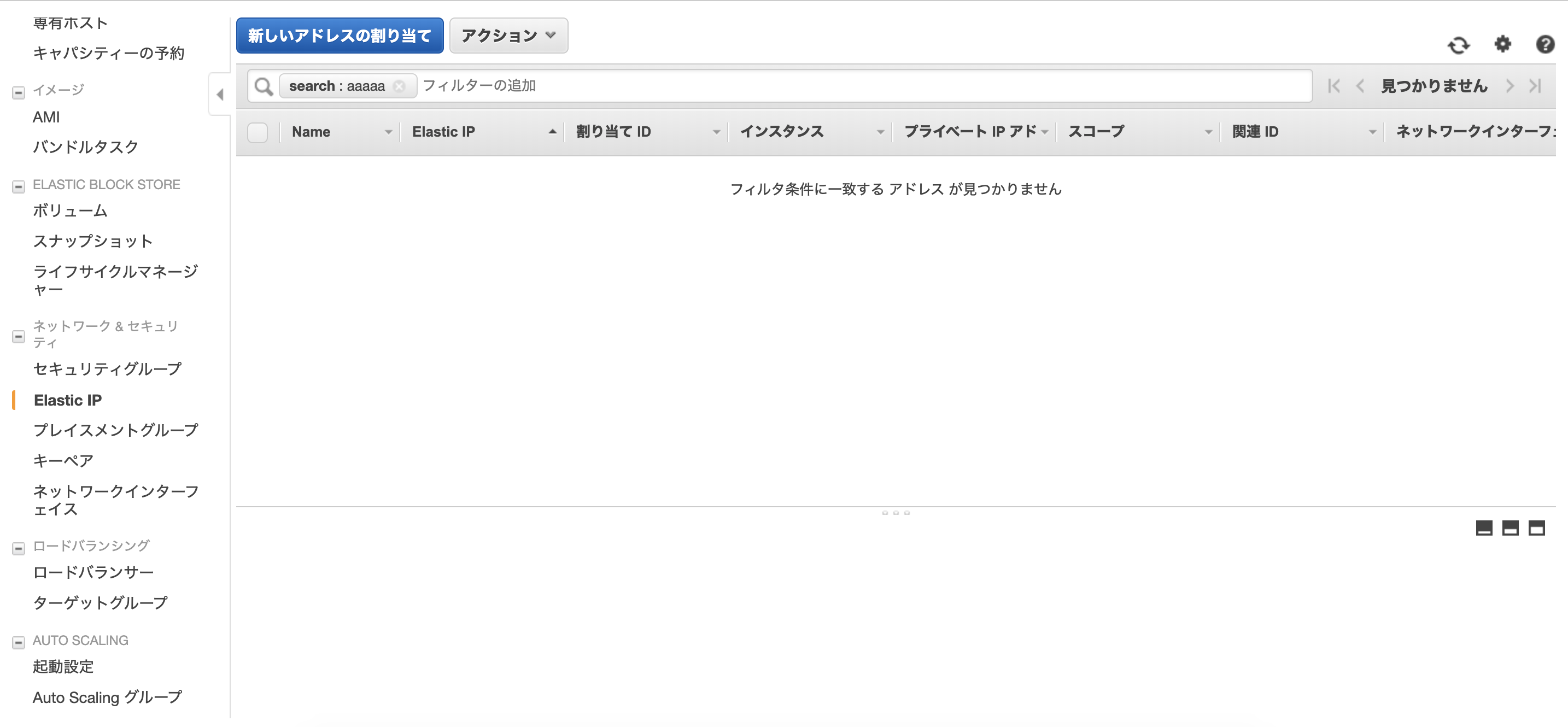
Task: Open セキュリティグループ in the sidebar
Action: click(107, 368)
